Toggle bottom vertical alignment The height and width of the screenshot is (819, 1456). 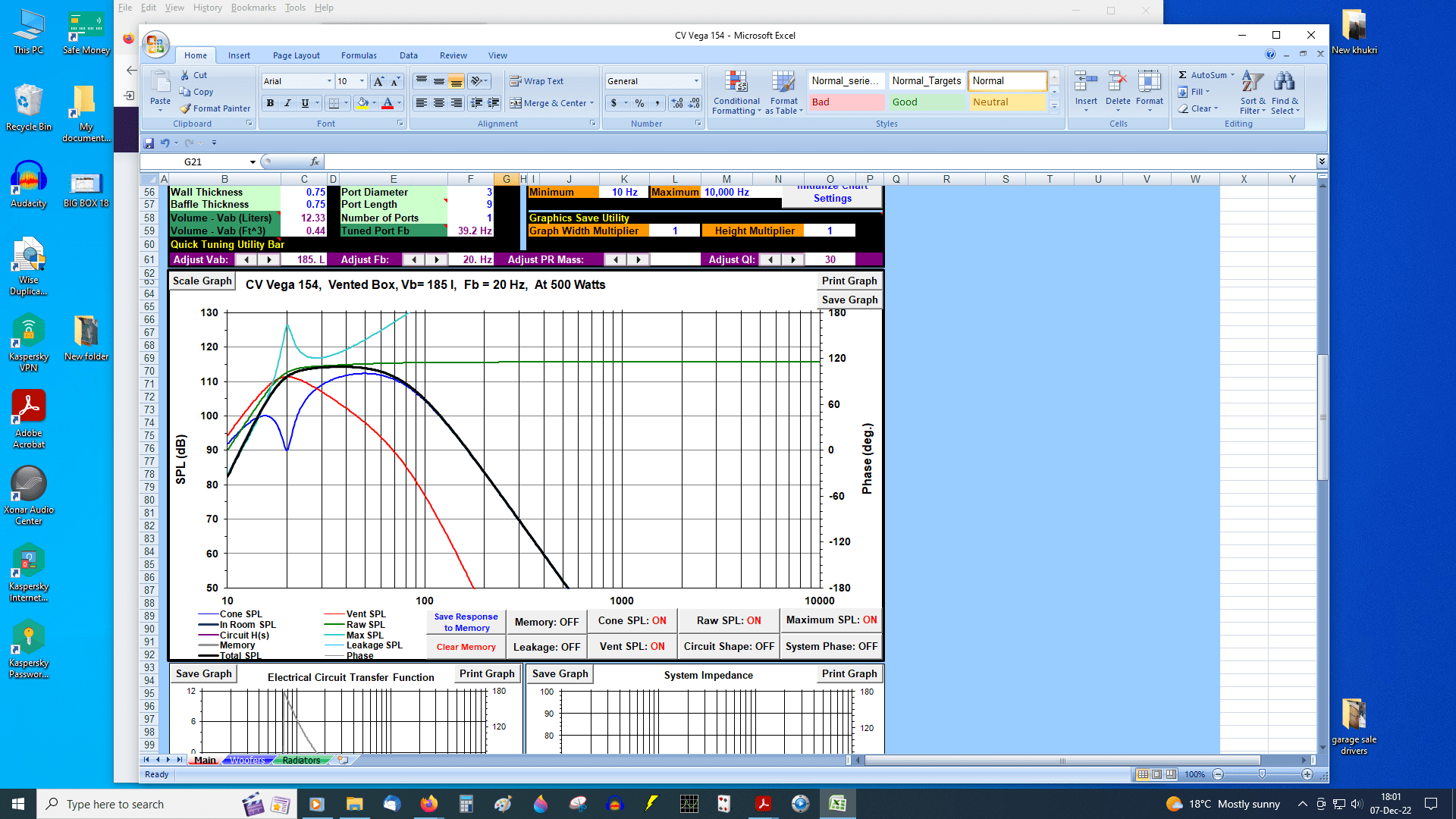[x=457, y=81]
